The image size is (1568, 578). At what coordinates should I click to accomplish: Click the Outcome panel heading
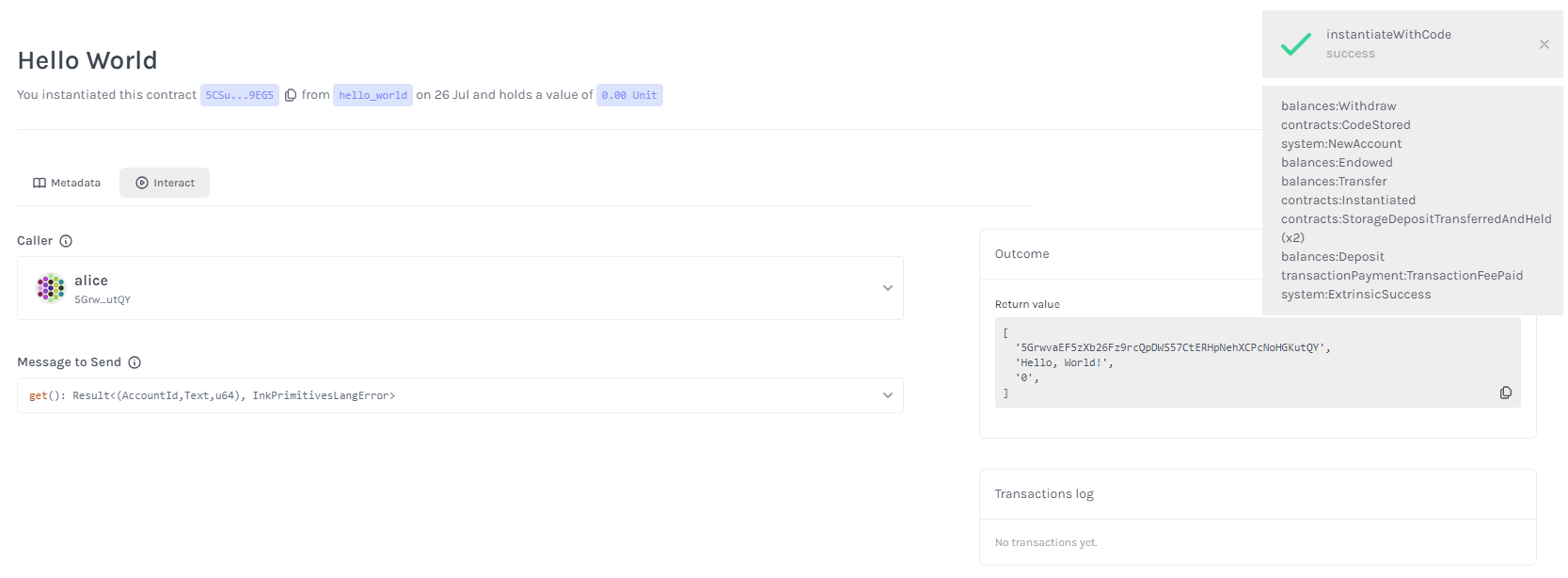point(1022,254)
